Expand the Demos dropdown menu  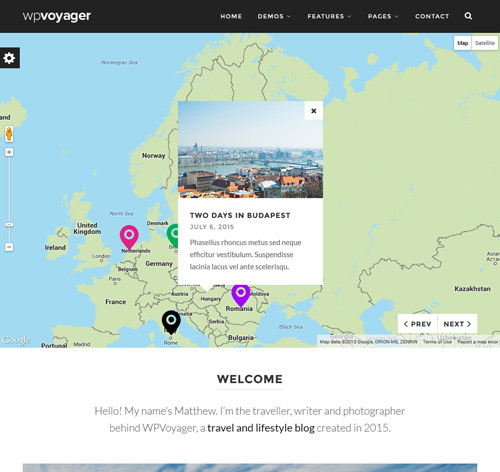[x=274, y=16]
